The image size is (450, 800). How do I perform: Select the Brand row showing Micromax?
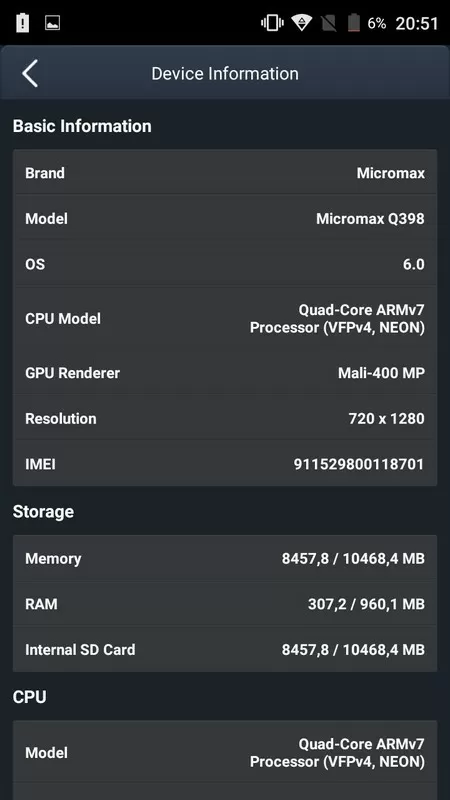[x=225, y=173]
